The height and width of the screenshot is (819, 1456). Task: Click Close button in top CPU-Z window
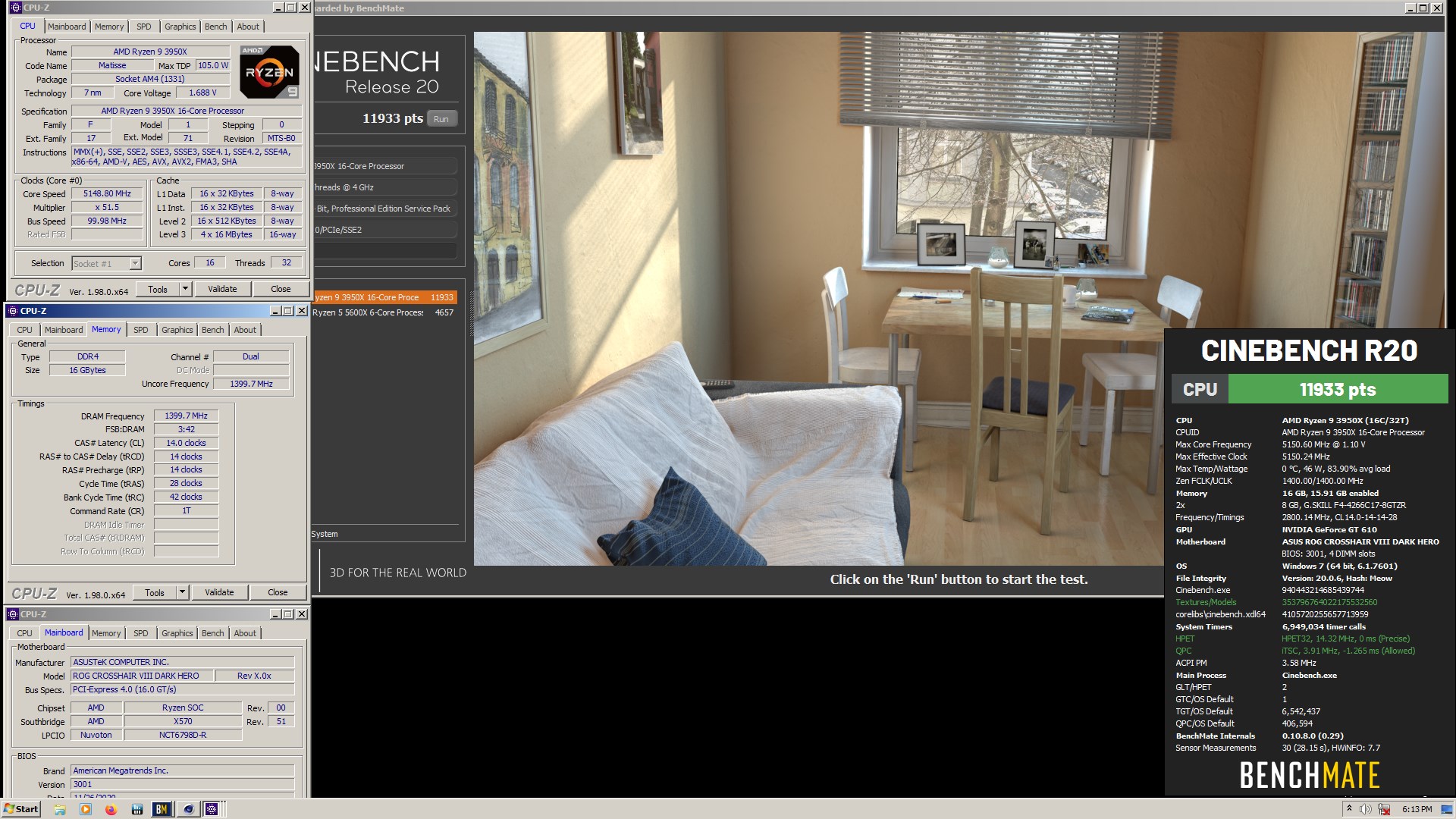[281, 289]
